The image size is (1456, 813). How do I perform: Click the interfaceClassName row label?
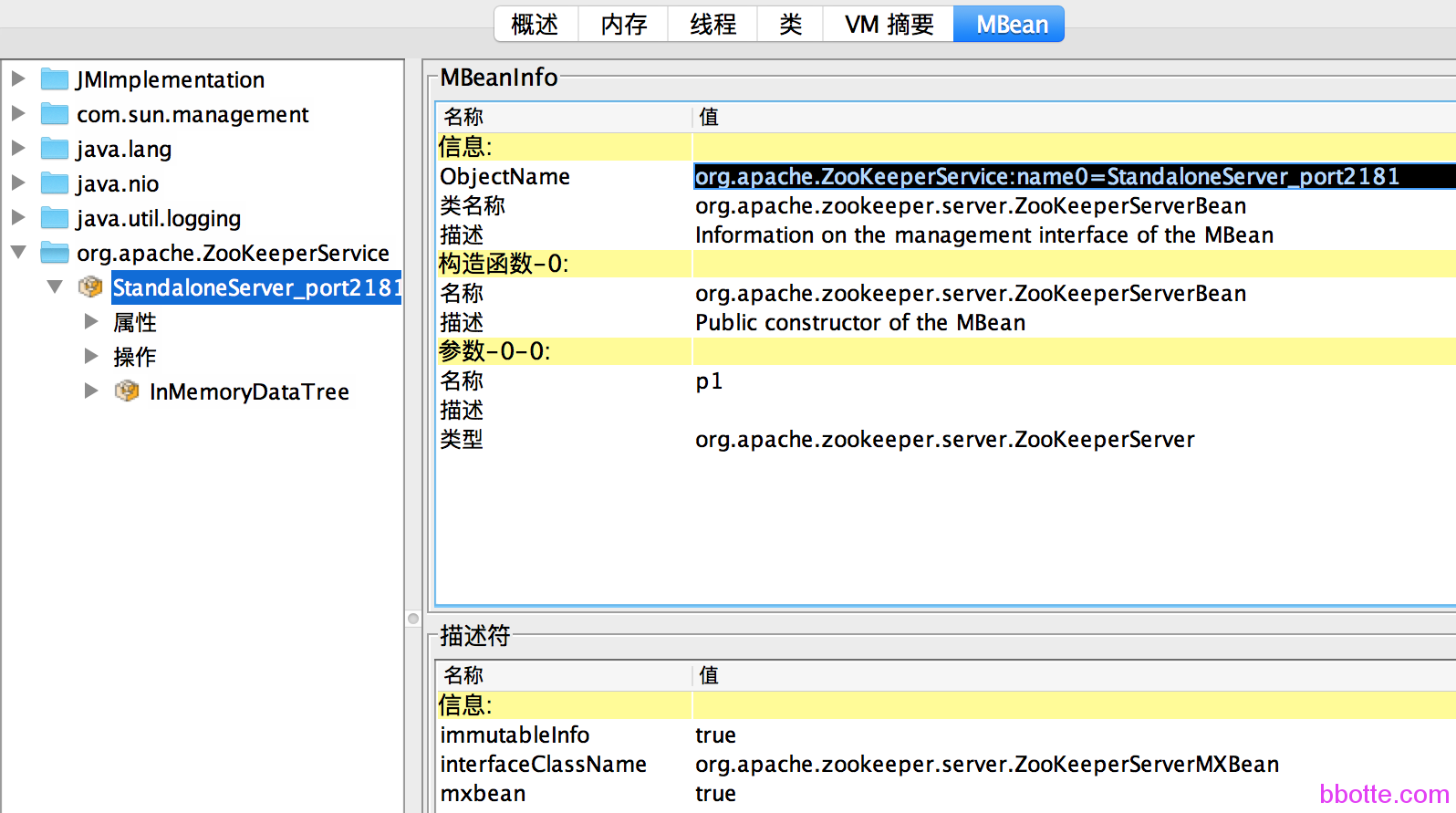pos(543,764)
